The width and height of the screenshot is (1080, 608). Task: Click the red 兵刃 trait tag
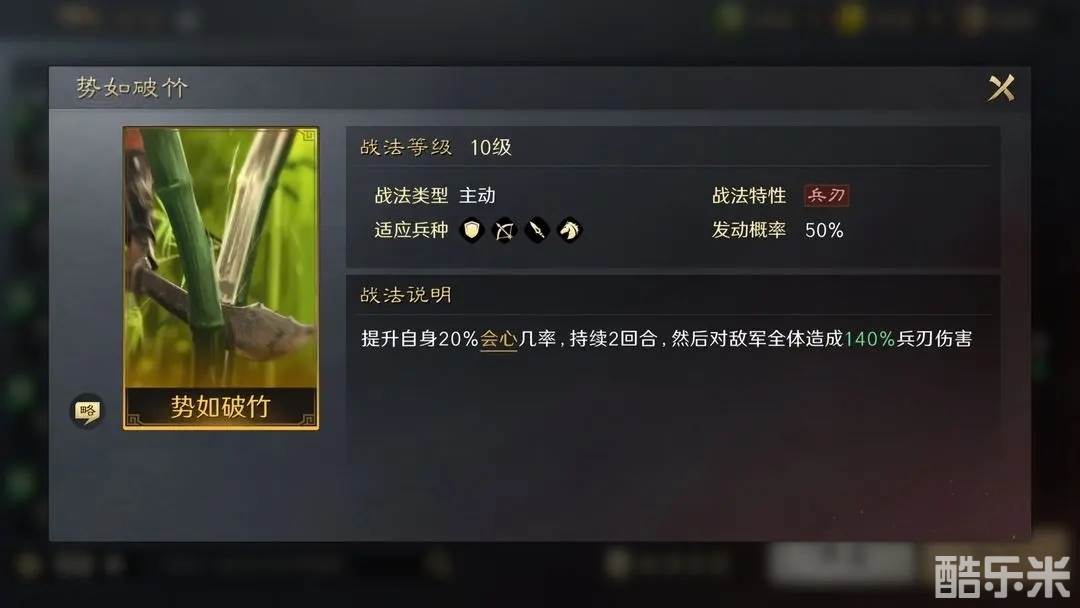pyautogui.click(x=827, y=196)
